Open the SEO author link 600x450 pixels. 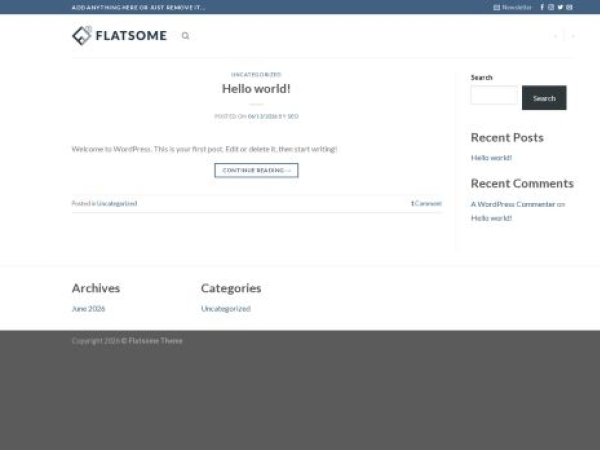293,116
